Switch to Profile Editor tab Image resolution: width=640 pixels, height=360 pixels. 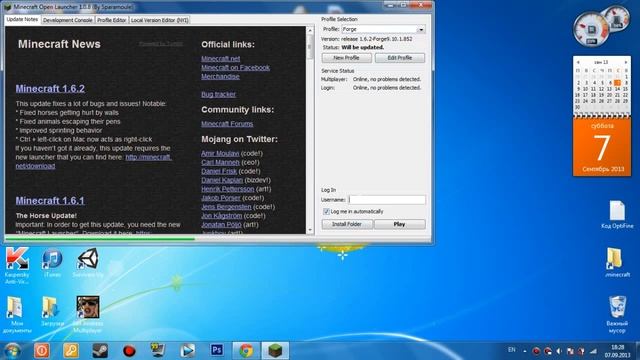(111, 20)
